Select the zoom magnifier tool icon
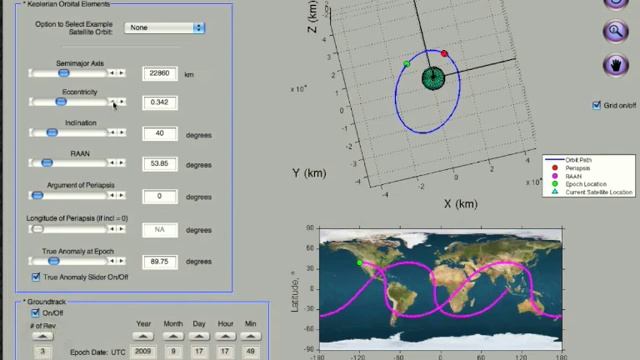 (616, 31)
